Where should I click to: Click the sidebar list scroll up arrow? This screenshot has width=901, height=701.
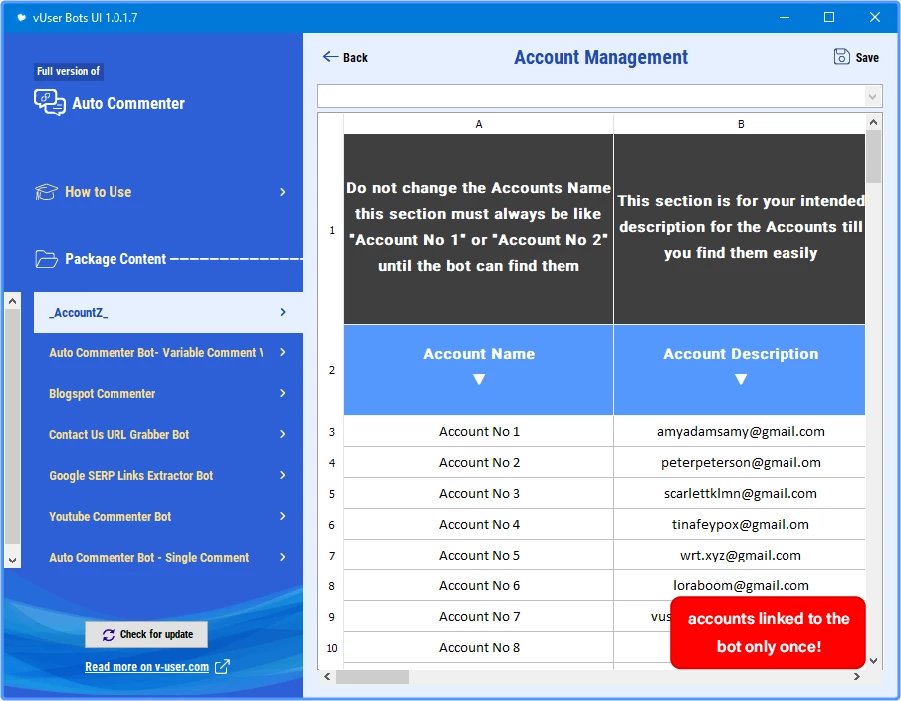click(13, 301)
